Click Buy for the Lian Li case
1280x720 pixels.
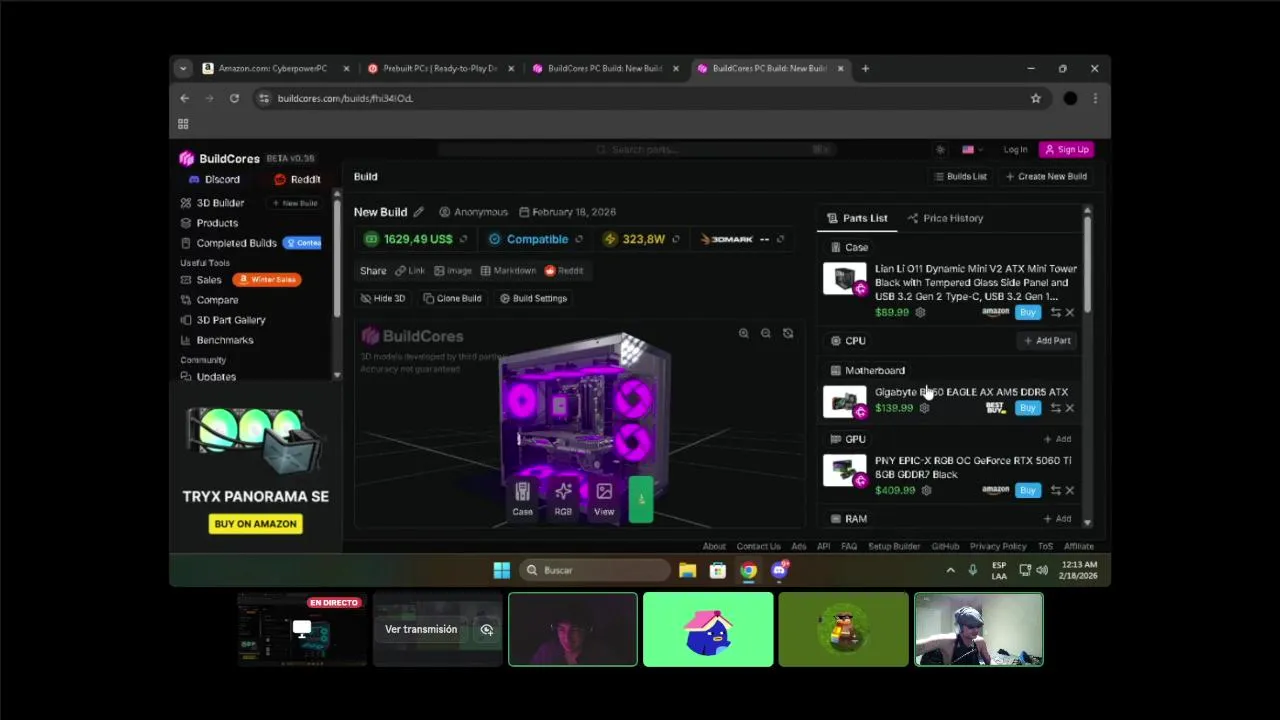1027,312
